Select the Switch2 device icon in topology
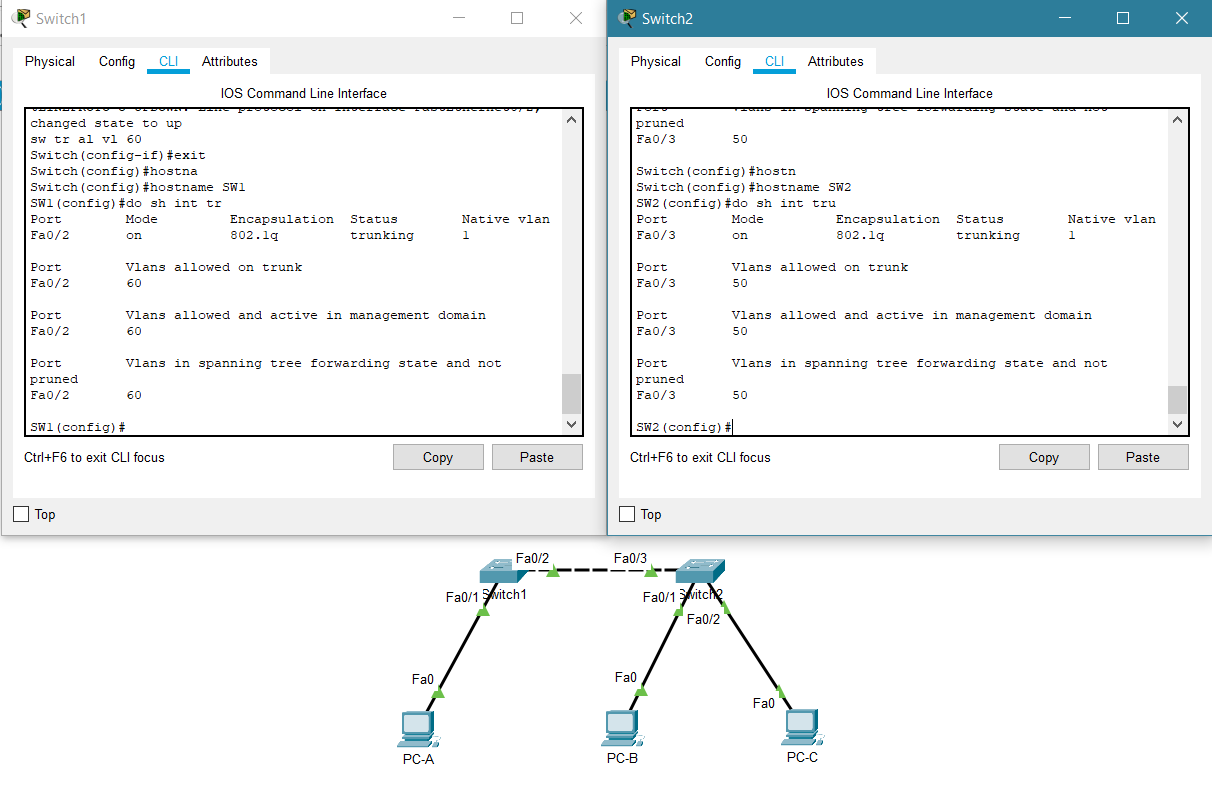Image resolution: width=1212 pixels, height=790 pixels. (x=699, y=572)
